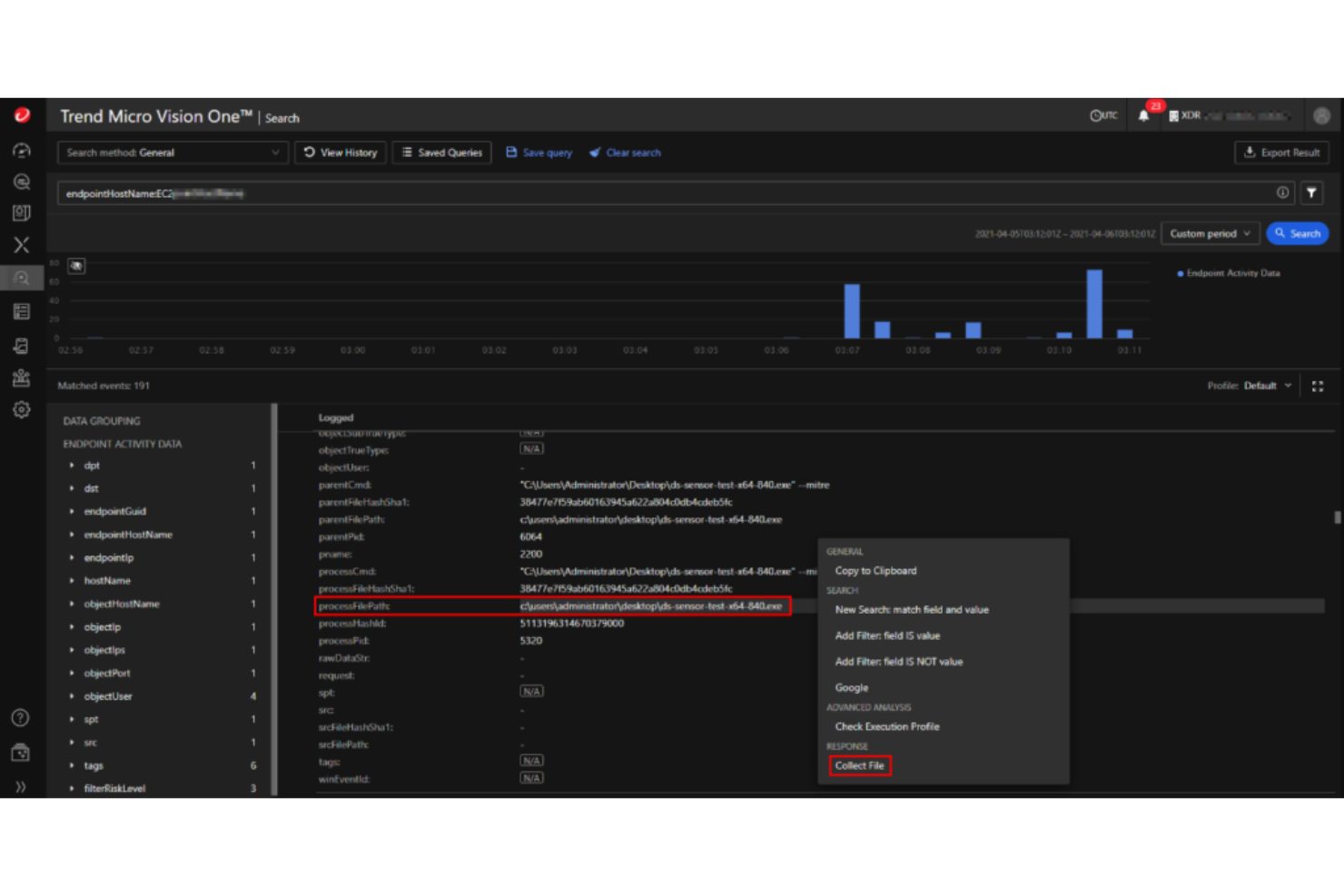The image size is (1344, 896).
Task: Select the highlighted search icon in sidebar
Action: (20, 278)
